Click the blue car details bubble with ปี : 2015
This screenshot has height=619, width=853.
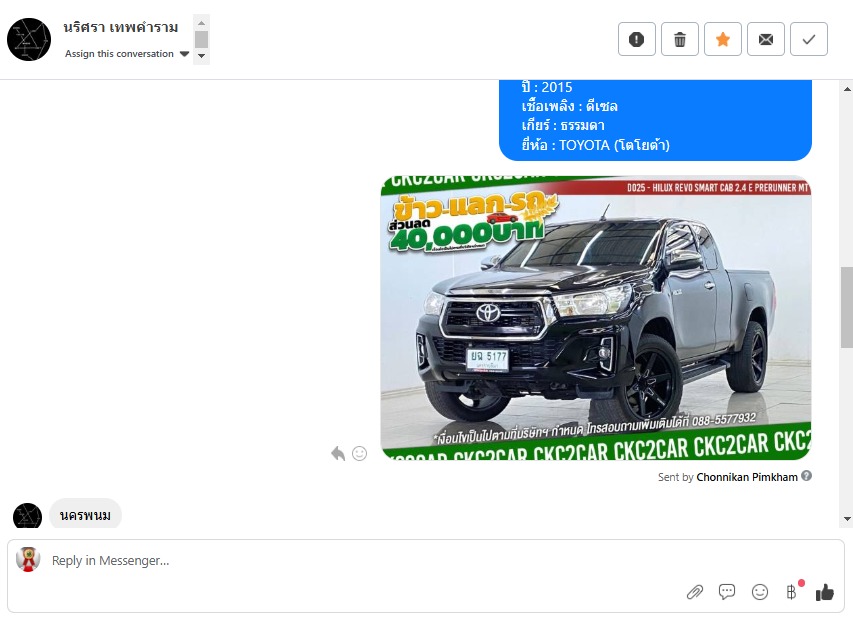pos(655,120)
